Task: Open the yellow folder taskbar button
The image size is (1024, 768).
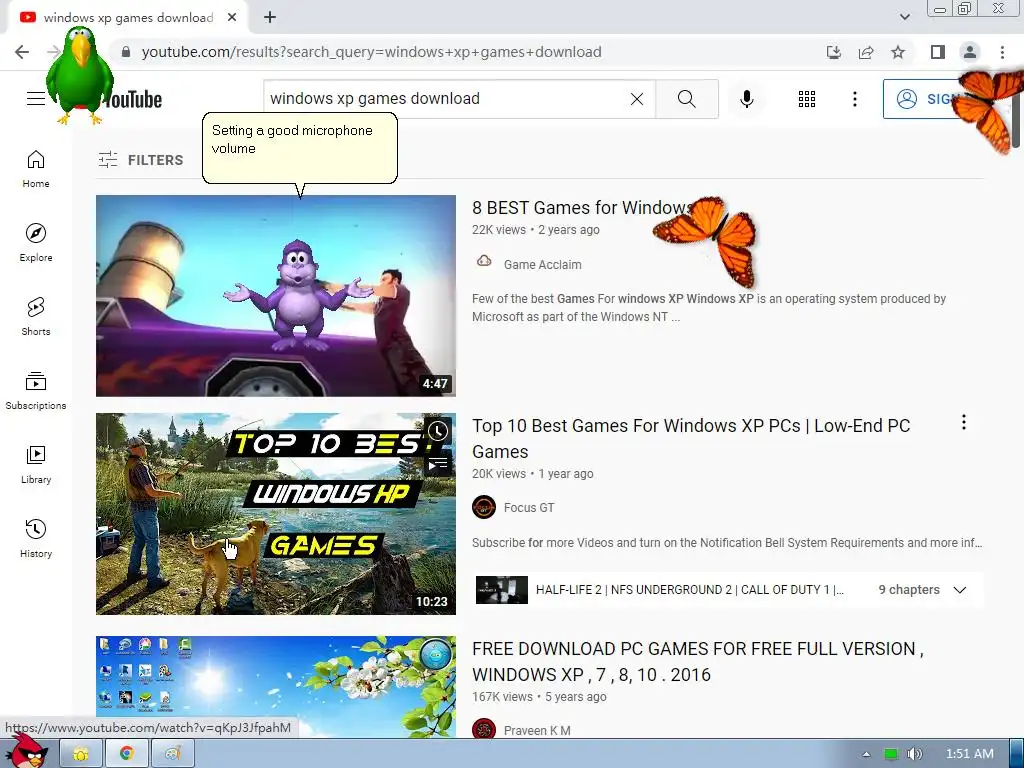Action: [x=81, y=754]
